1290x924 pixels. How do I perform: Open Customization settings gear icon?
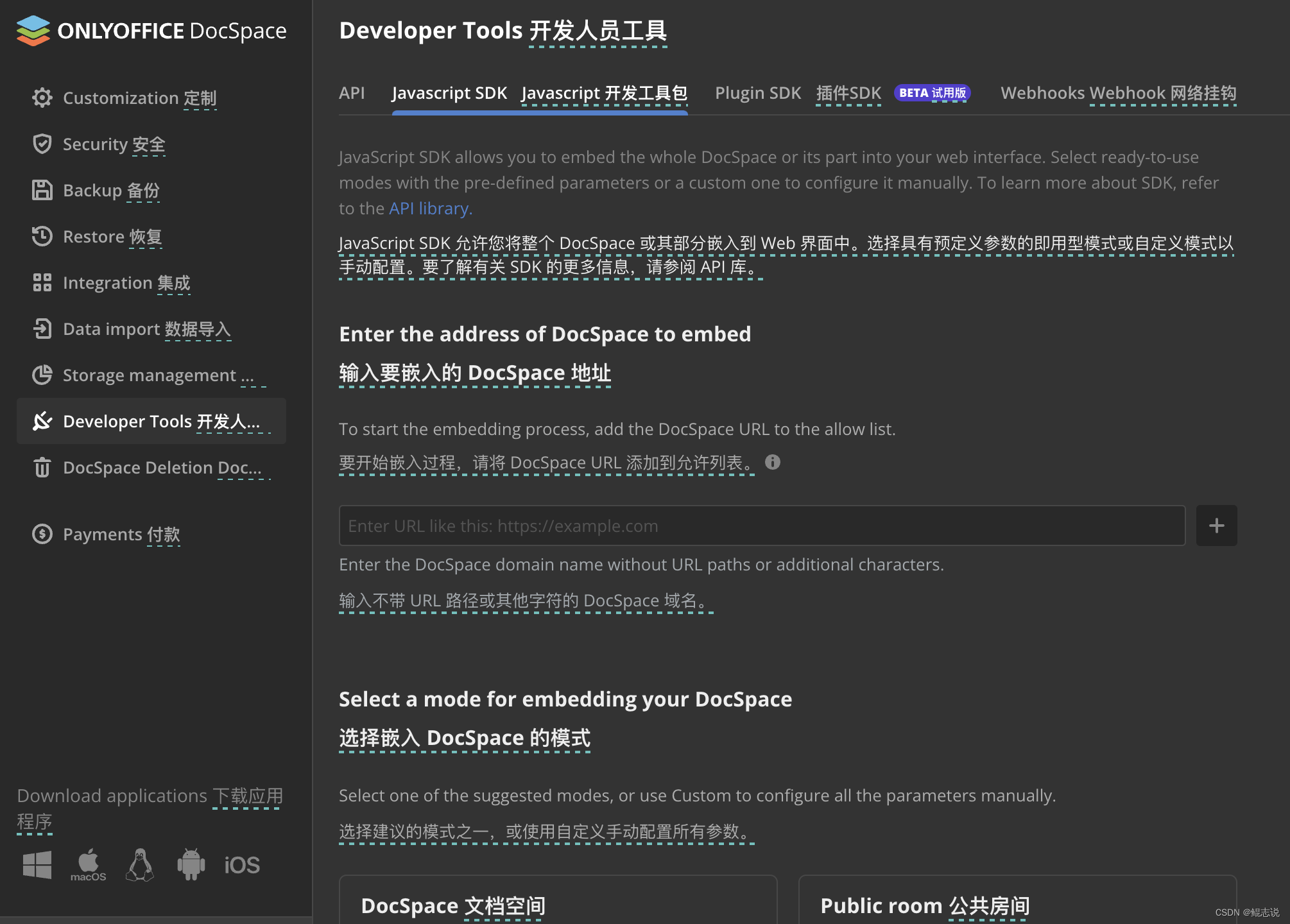coord(42,98)
